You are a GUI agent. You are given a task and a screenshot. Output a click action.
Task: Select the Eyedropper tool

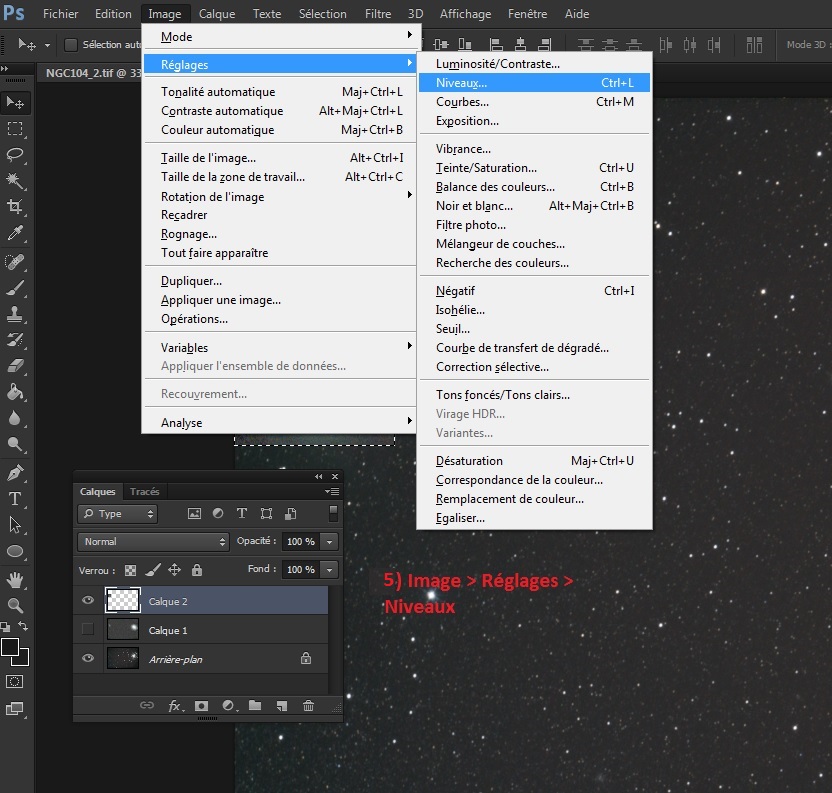15,233
